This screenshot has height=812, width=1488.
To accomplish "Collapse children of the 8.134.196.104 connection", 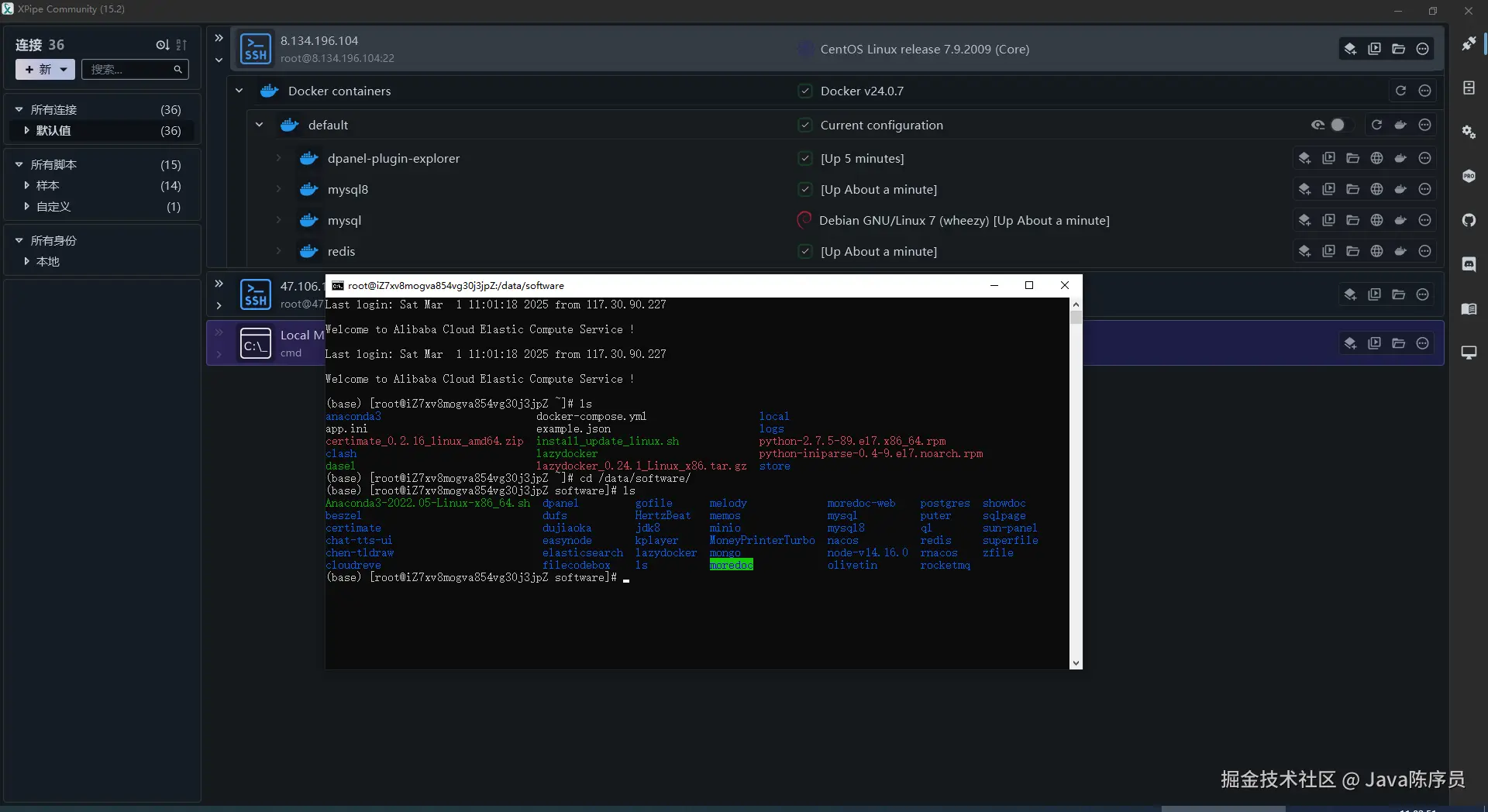I will pos(219,60).
